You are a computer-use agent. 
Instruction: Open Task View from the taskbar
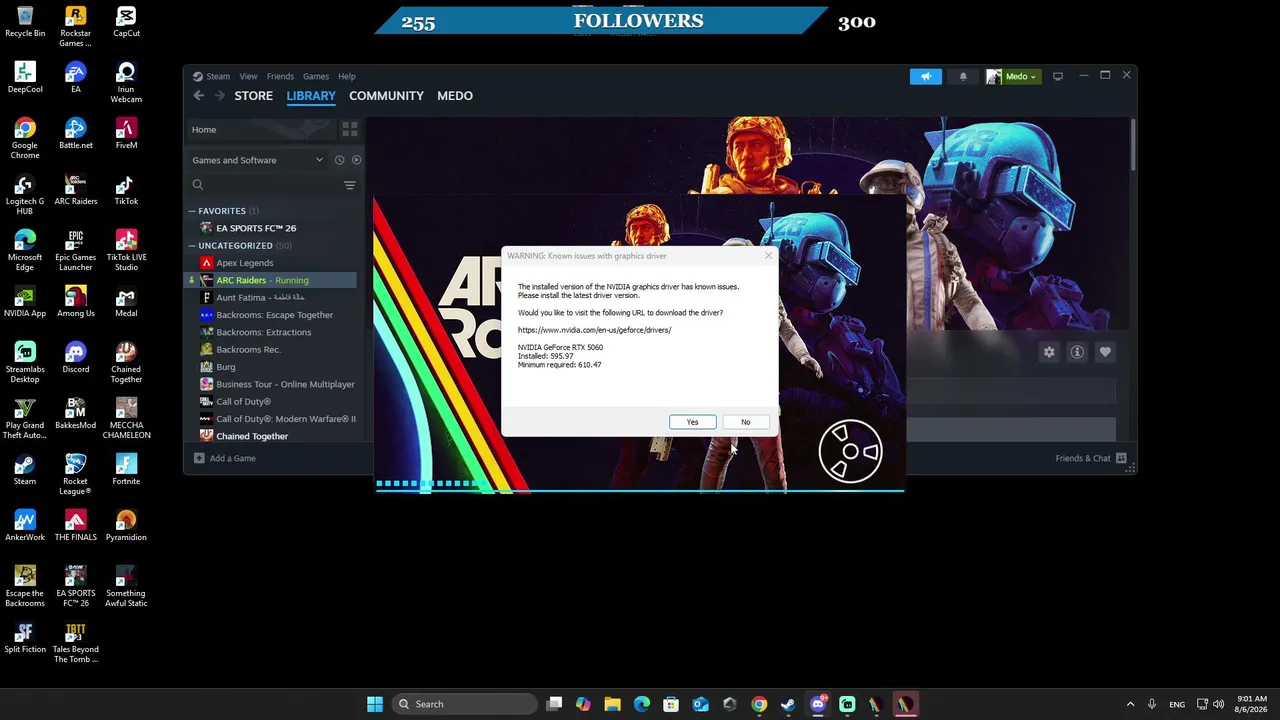click(x=554, y=704)
